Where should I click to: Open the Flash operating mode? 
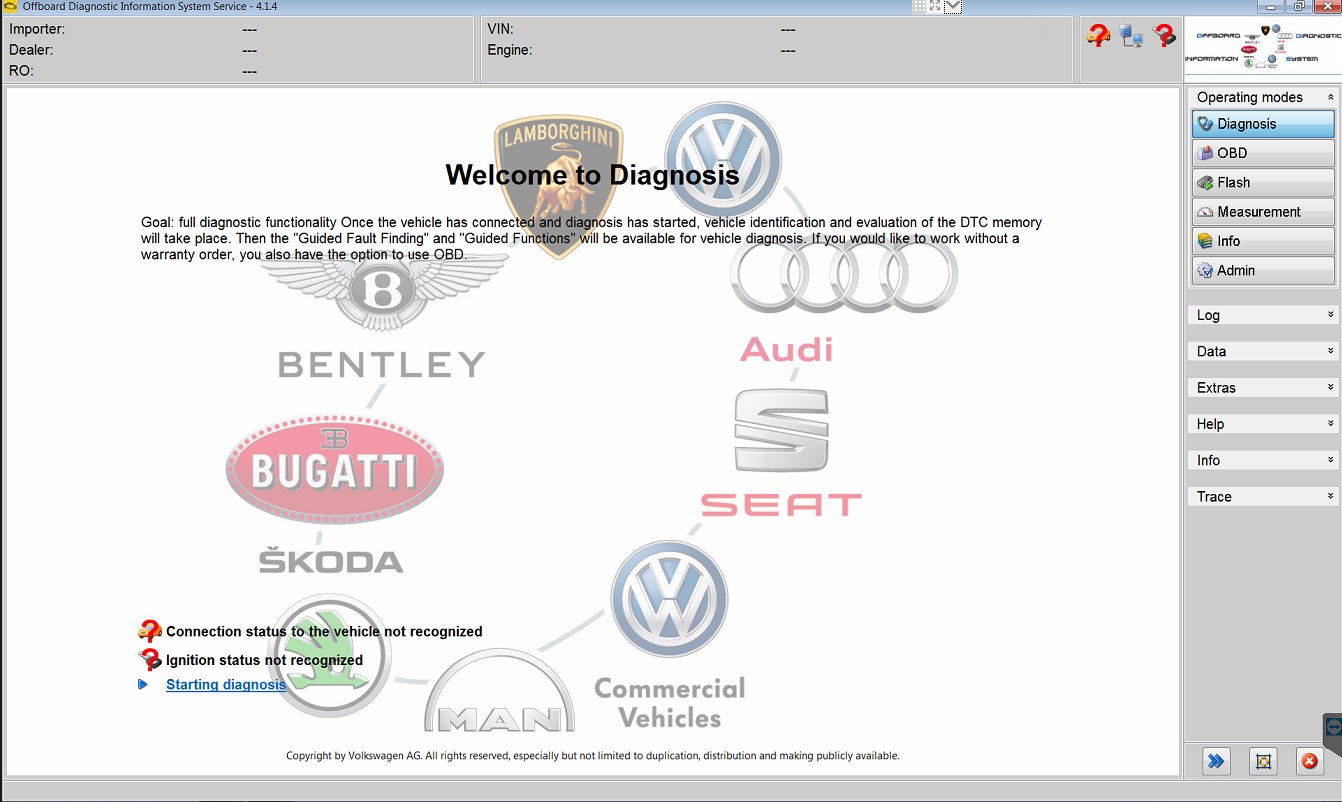(1263, 183)
